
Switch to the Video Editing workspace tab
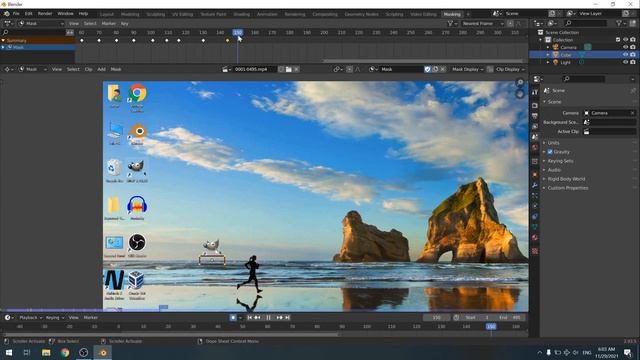tap(423, 14)
